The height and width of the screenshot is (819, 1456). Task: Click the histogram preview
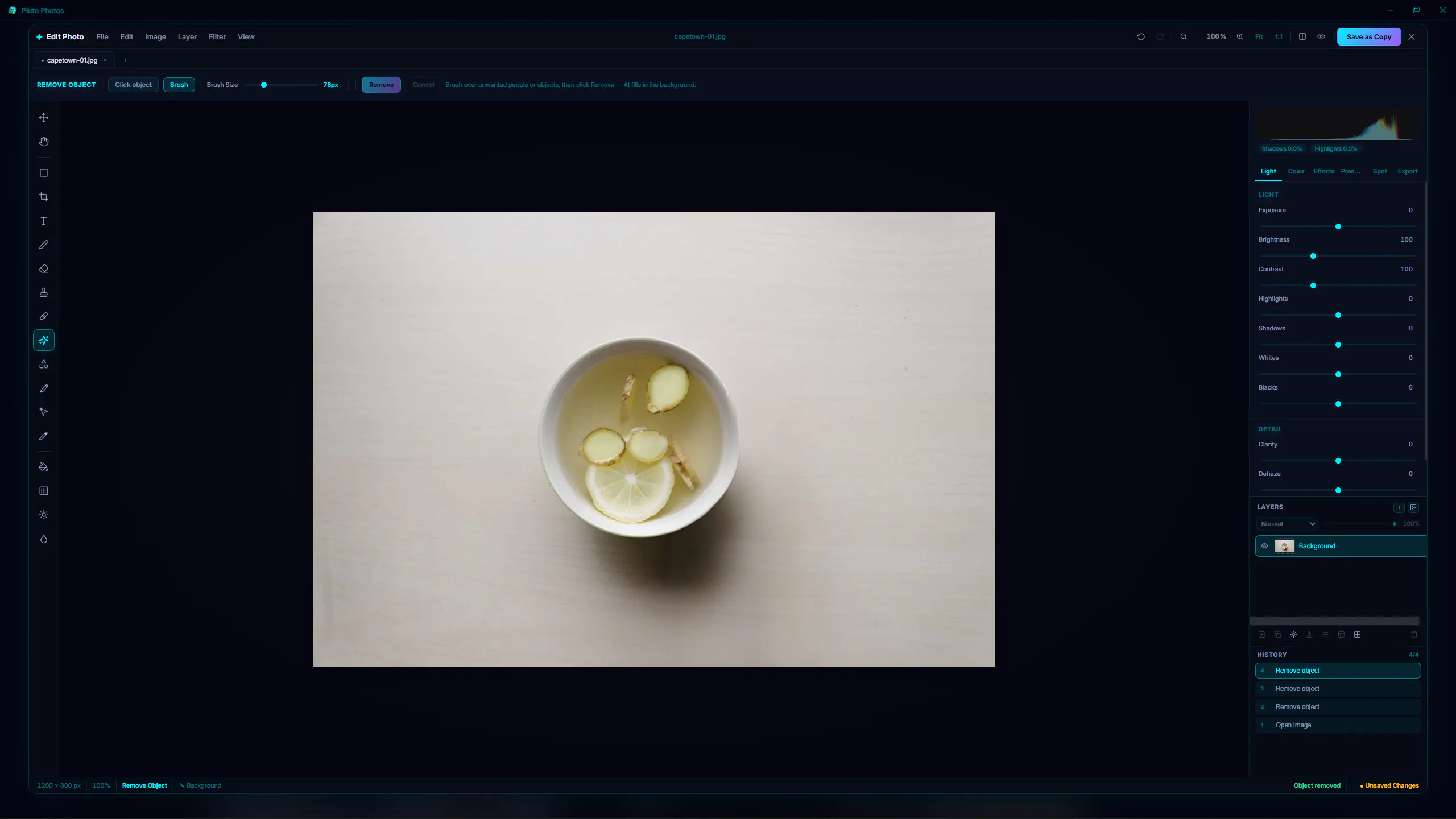1338,125
